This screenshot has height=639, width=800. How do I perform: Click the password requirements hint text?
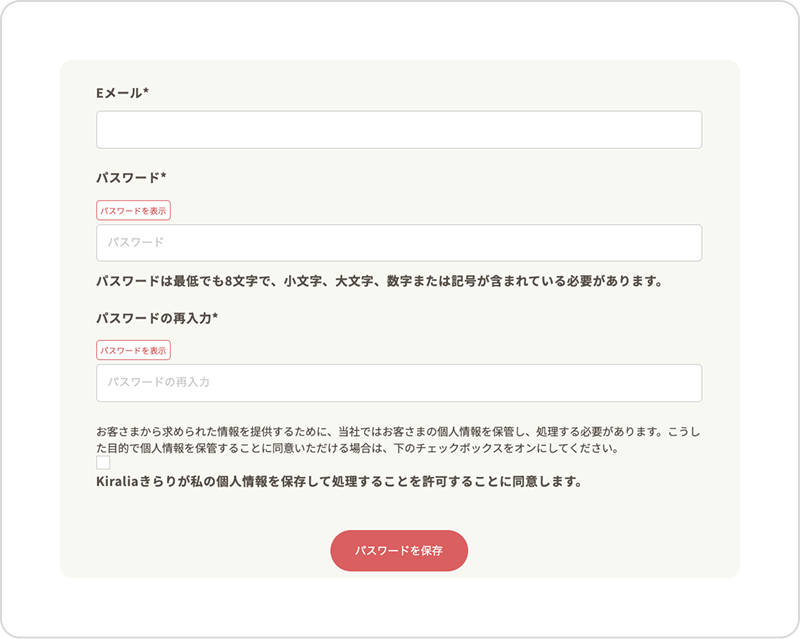[x=380, y=281]
